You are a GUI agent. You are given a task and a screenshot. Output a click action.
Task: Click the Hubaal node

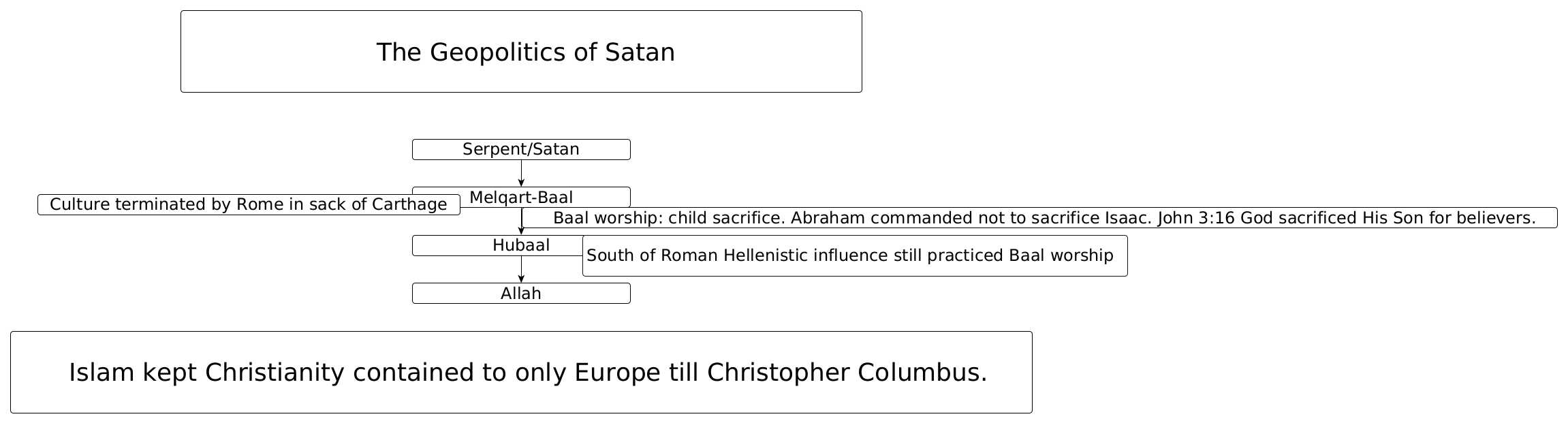(520, 245)
